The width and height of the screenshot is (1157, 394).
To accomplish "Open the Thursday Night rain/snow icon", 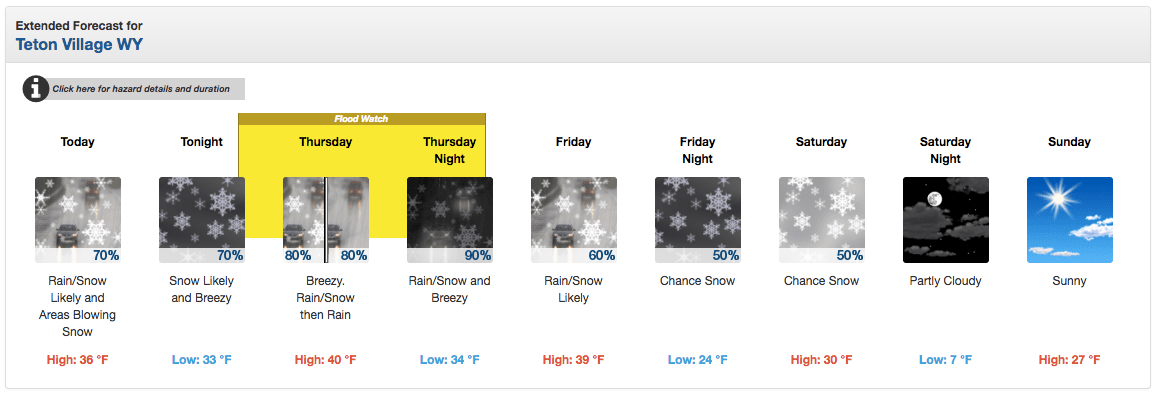I will click(x=449, y=220).
